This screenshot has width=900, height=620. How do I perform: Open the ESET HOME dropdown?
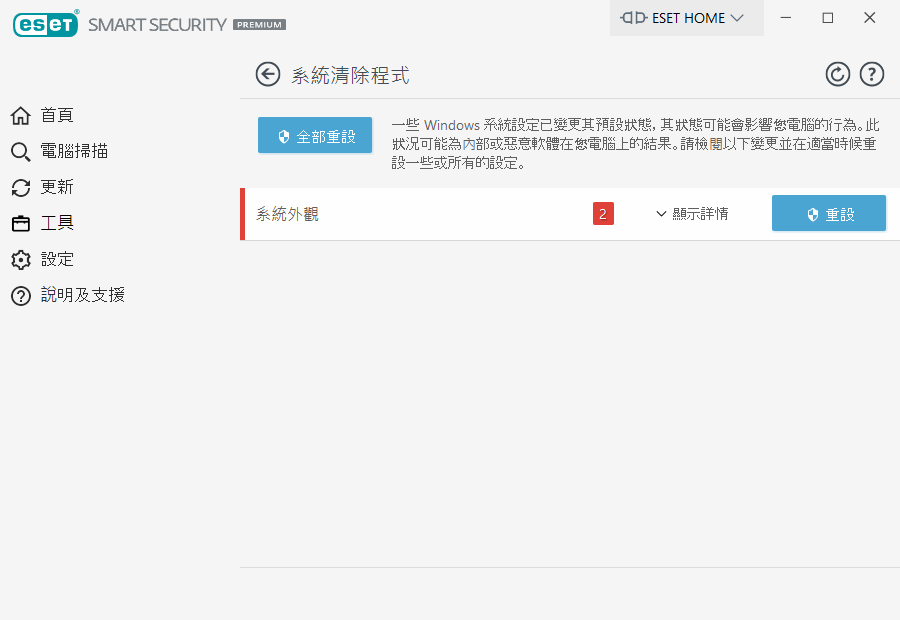click(x=686, y=18)
